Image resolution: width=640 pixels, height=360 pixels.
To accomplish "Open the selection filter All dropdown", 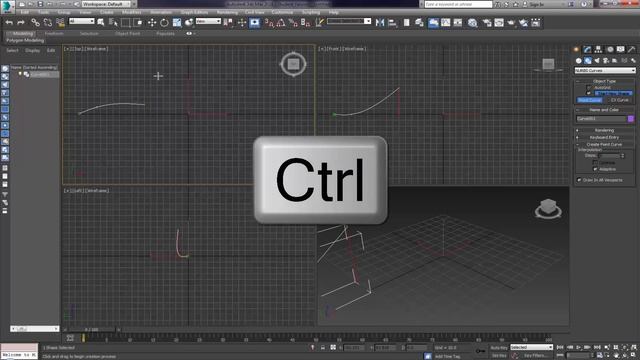I will click(82, 21).
